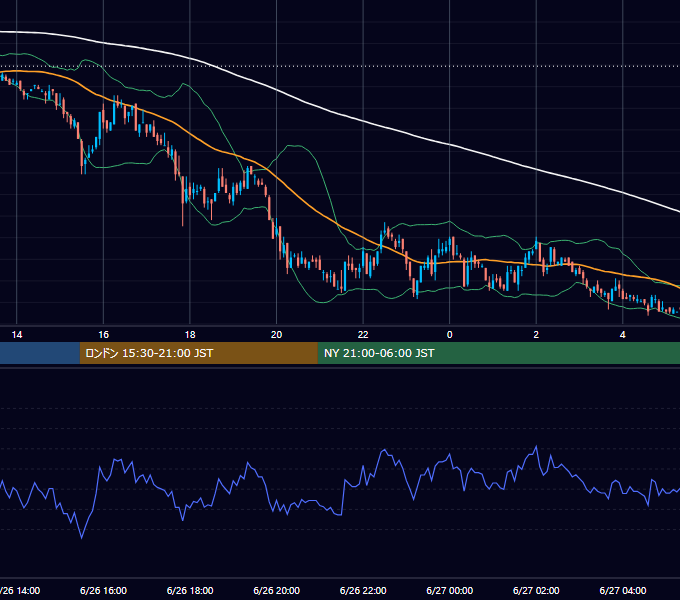Click the 6/26 22:00 label on oscillator axis
The height and width of the screenshot is (600, 680).
(x=363, y=590)
